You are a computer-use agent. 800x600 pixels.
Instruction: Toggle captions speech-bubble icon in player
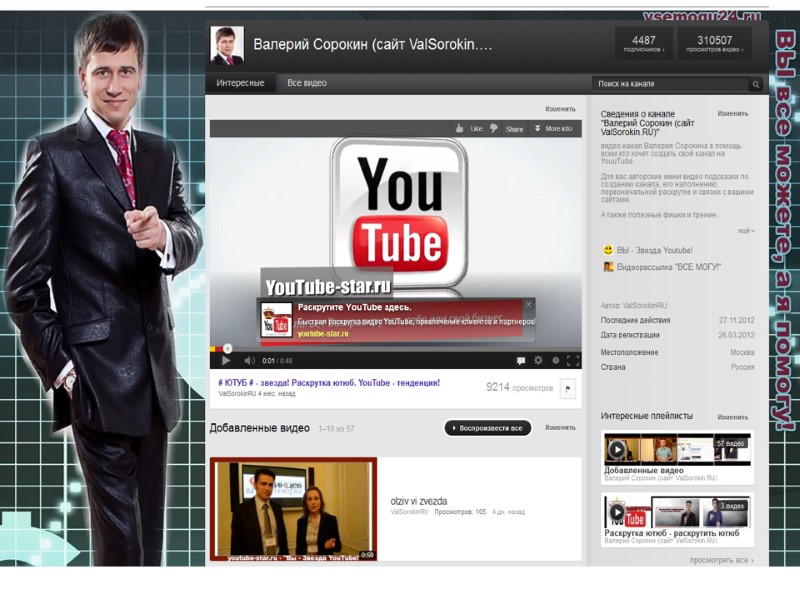[x=520, y=361]
